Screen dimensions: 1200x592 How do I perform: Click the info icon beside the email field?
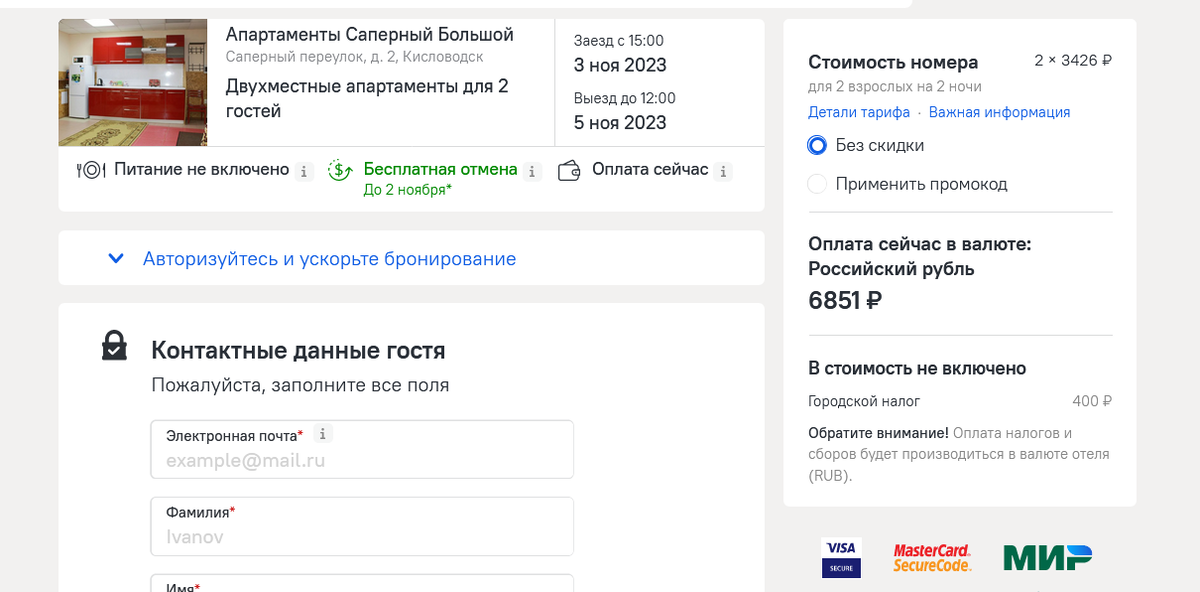(323, 434)
